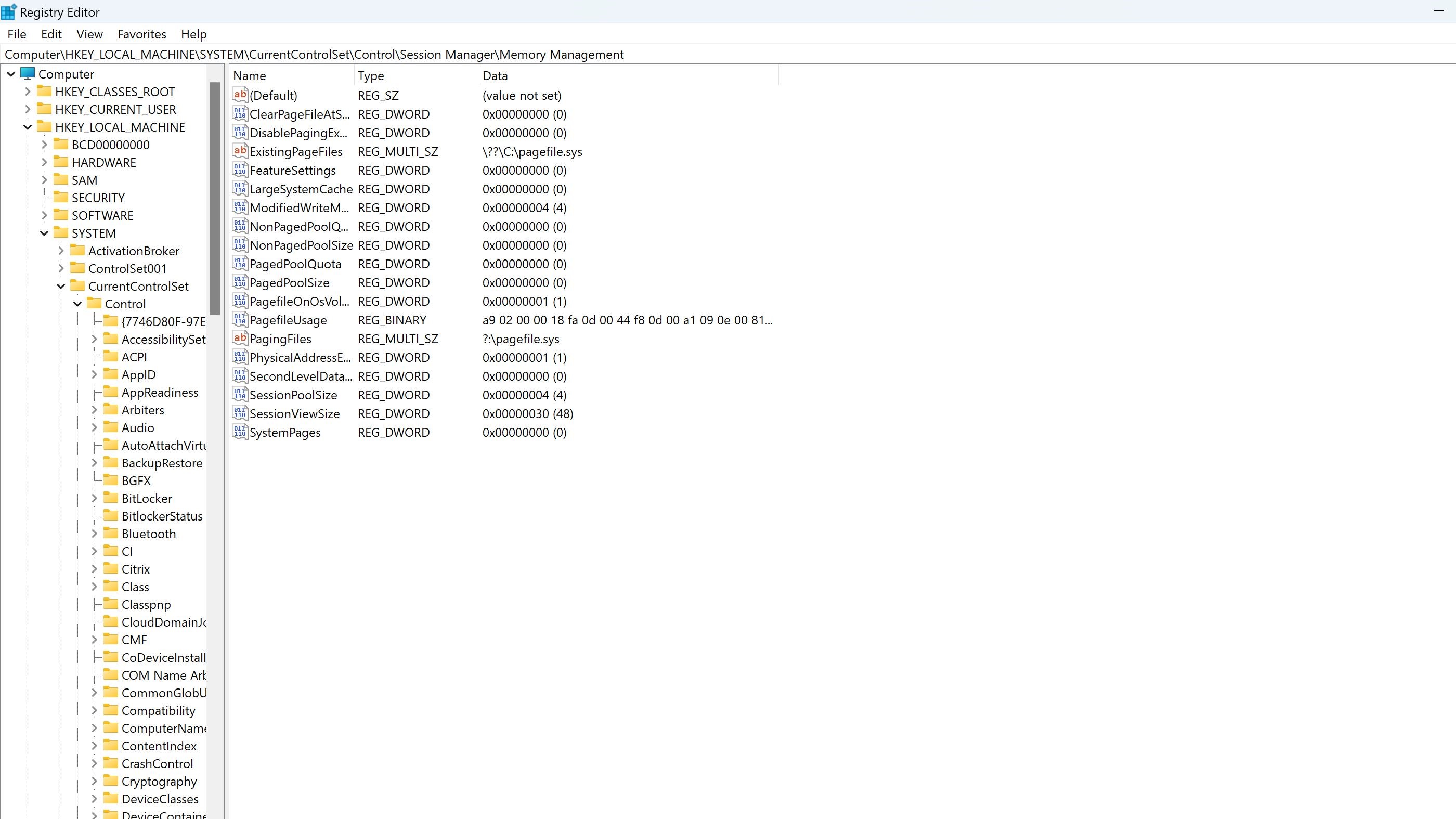The image size is (1456, 819).
Task: Click the REG_DWORD icon for ModifiedWriteM...
Action: pos(239,207)
